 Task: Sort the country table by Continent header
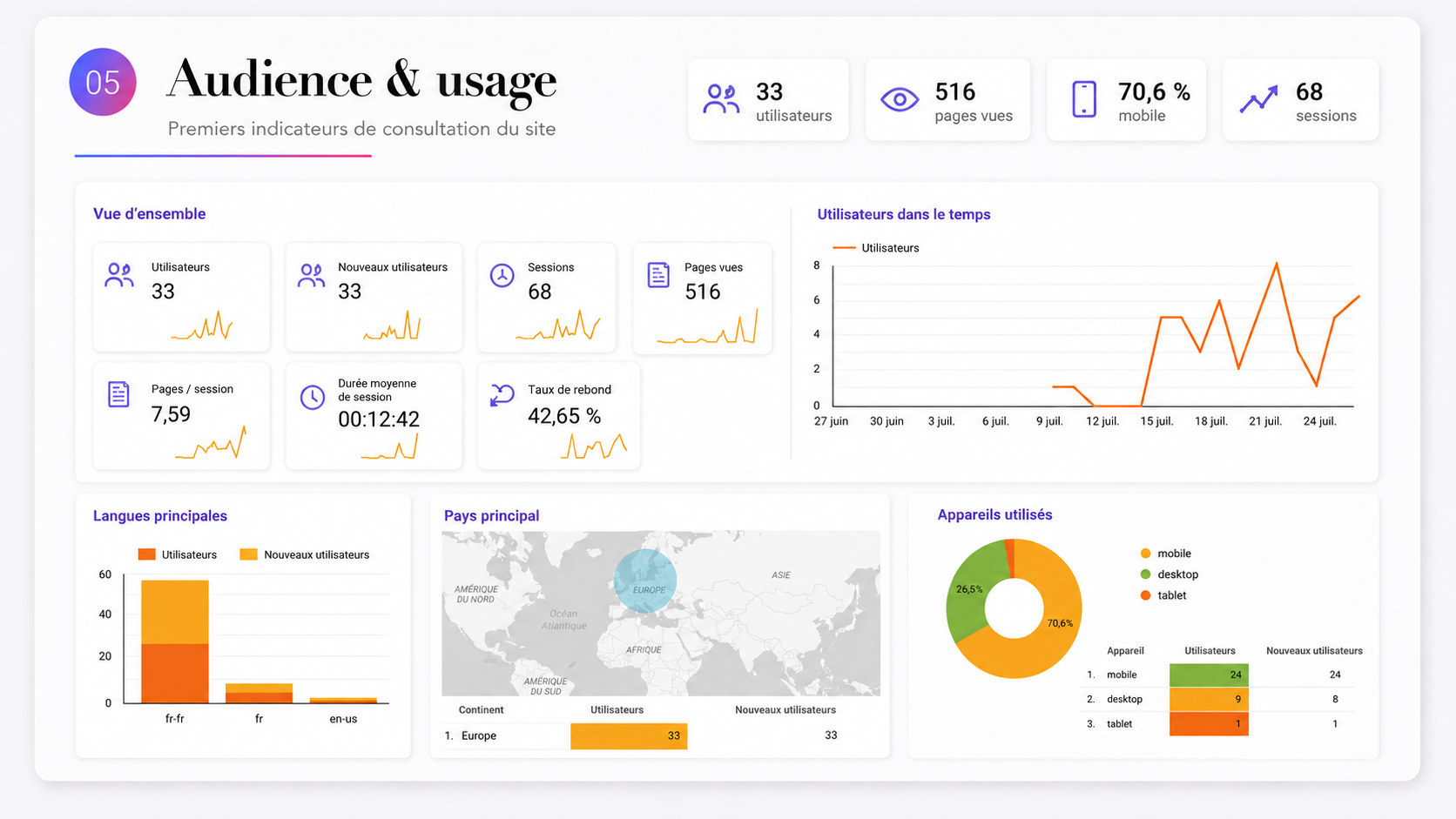click(481, 710)
